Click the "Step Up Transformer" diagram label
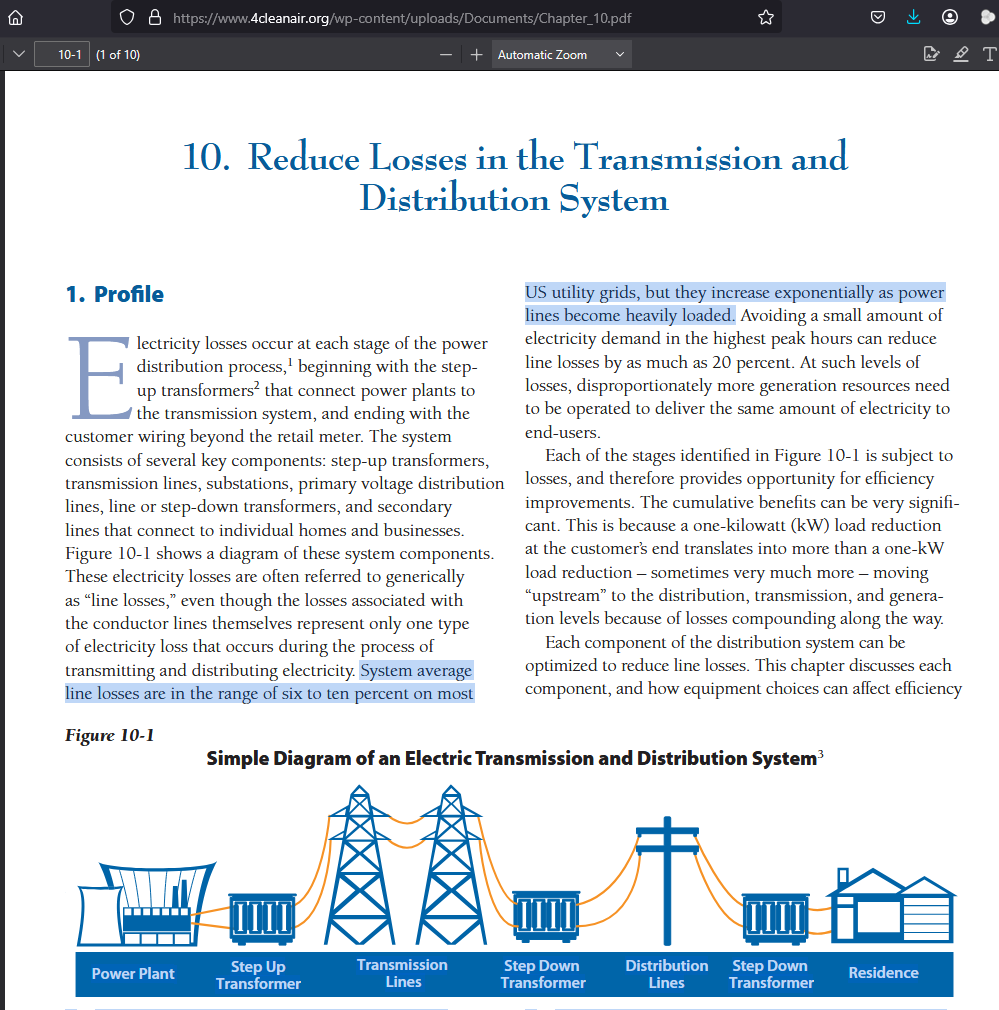The height and width of the screenshot is (1010, 999). (258, 975)
